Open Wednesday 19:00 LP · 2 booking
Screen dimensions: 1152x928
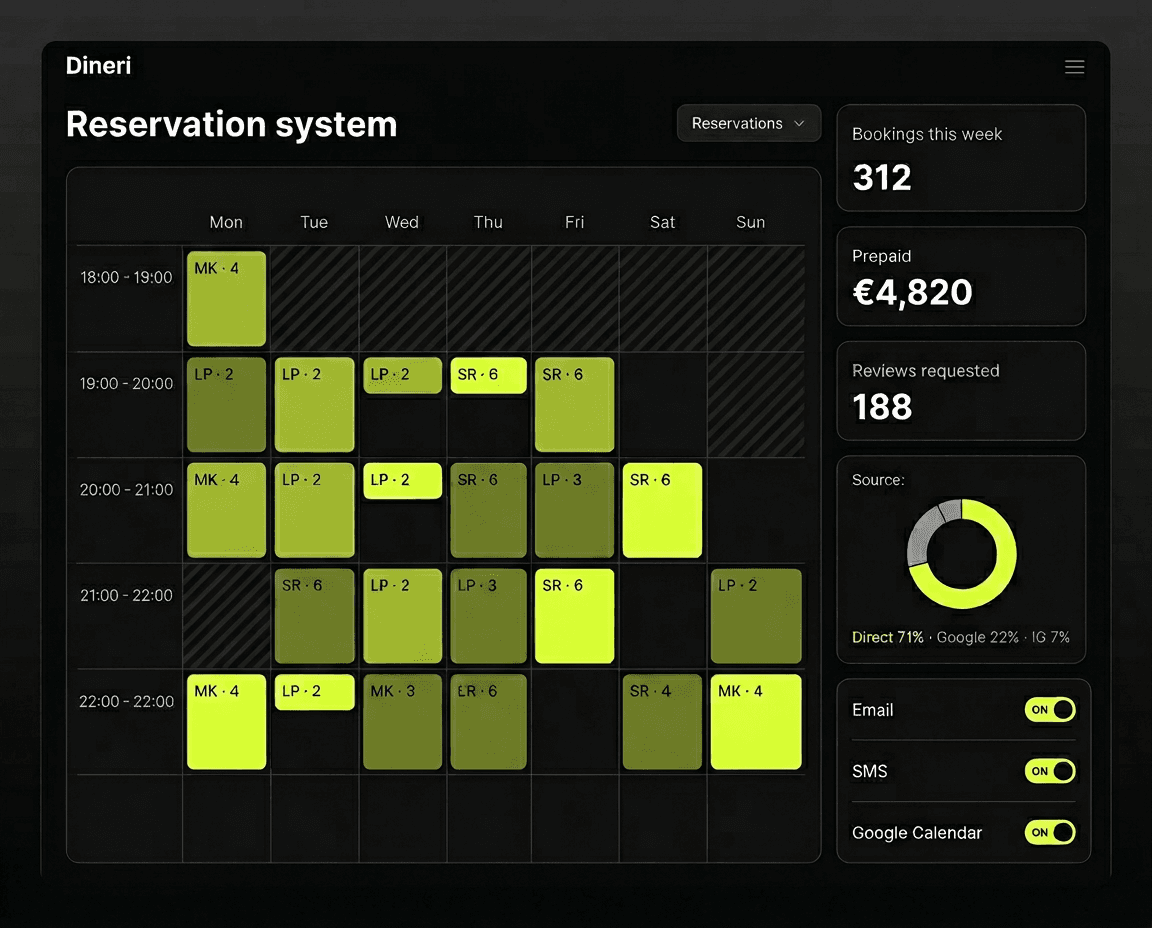[x=403, y=375]
